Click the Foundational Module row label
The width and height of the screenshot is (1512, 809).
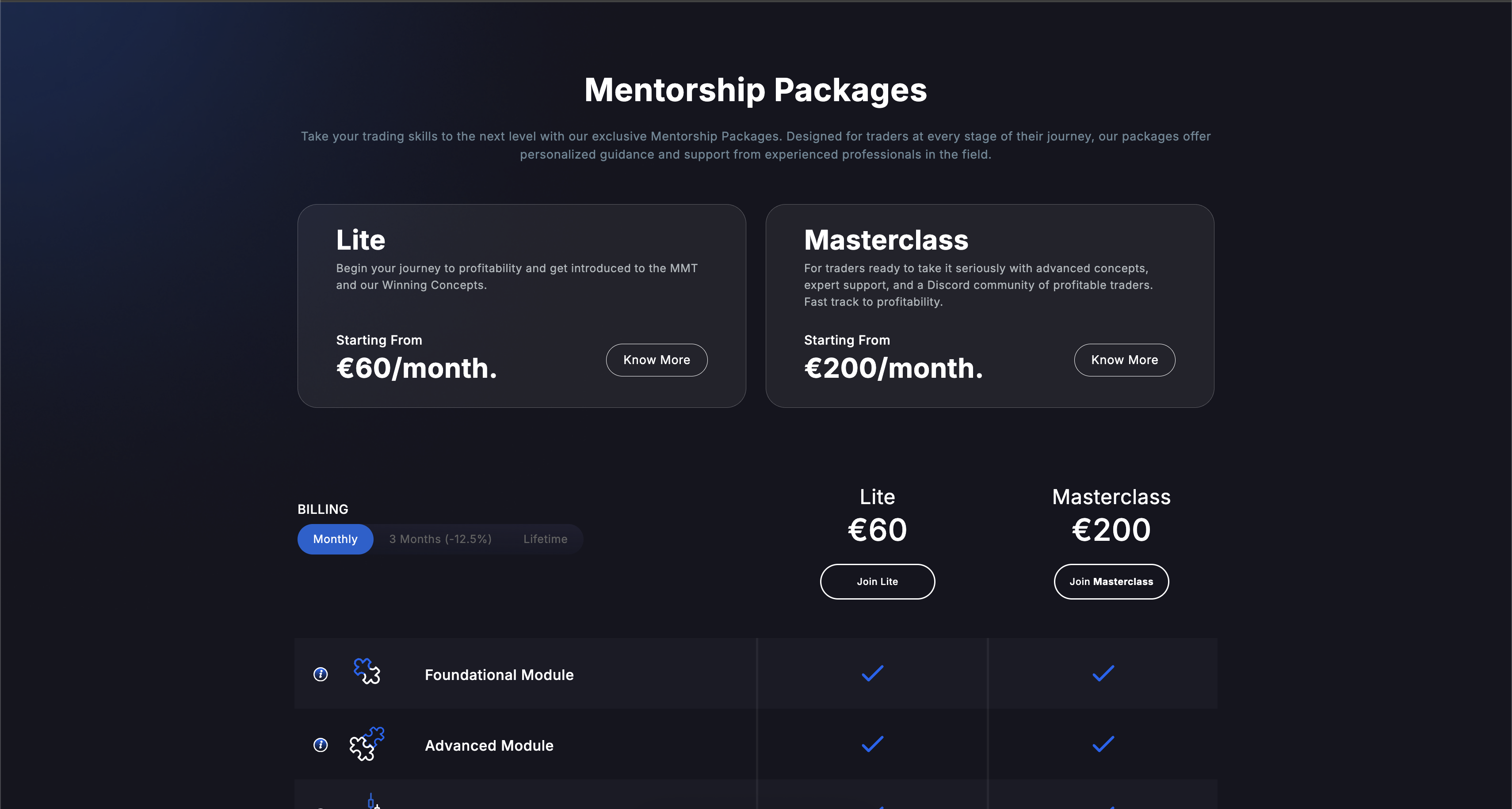[x=499, y=675]
